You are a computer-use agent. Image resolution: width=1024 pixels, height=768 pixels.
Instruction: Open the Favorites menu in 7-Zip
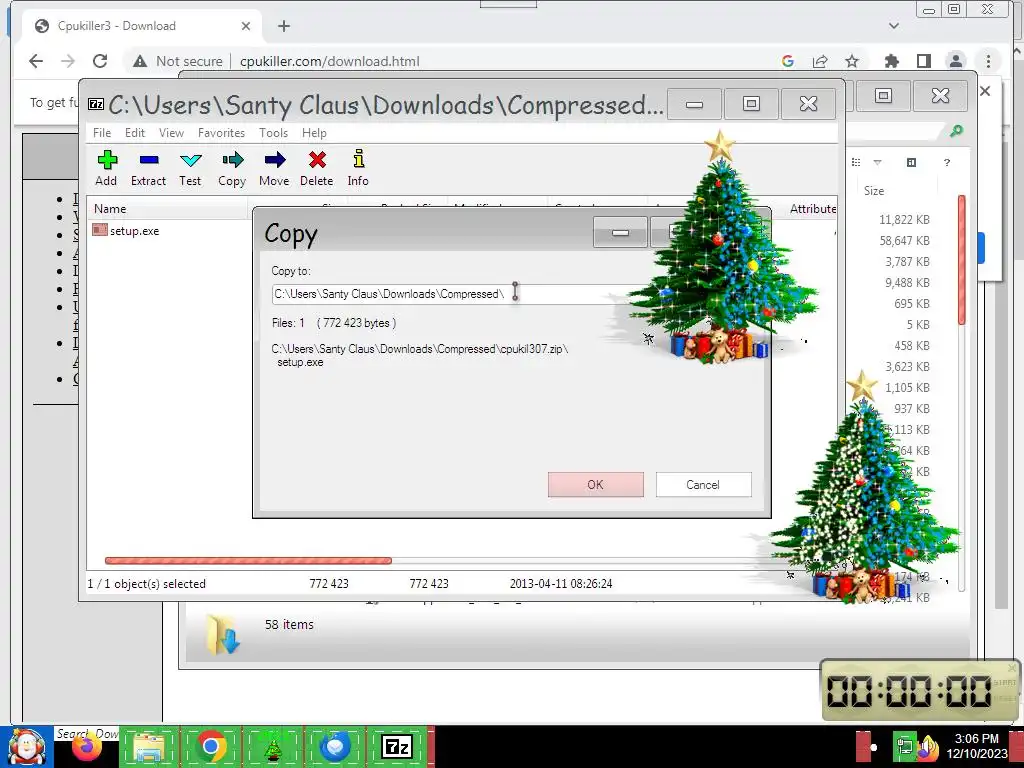[221, 133]
